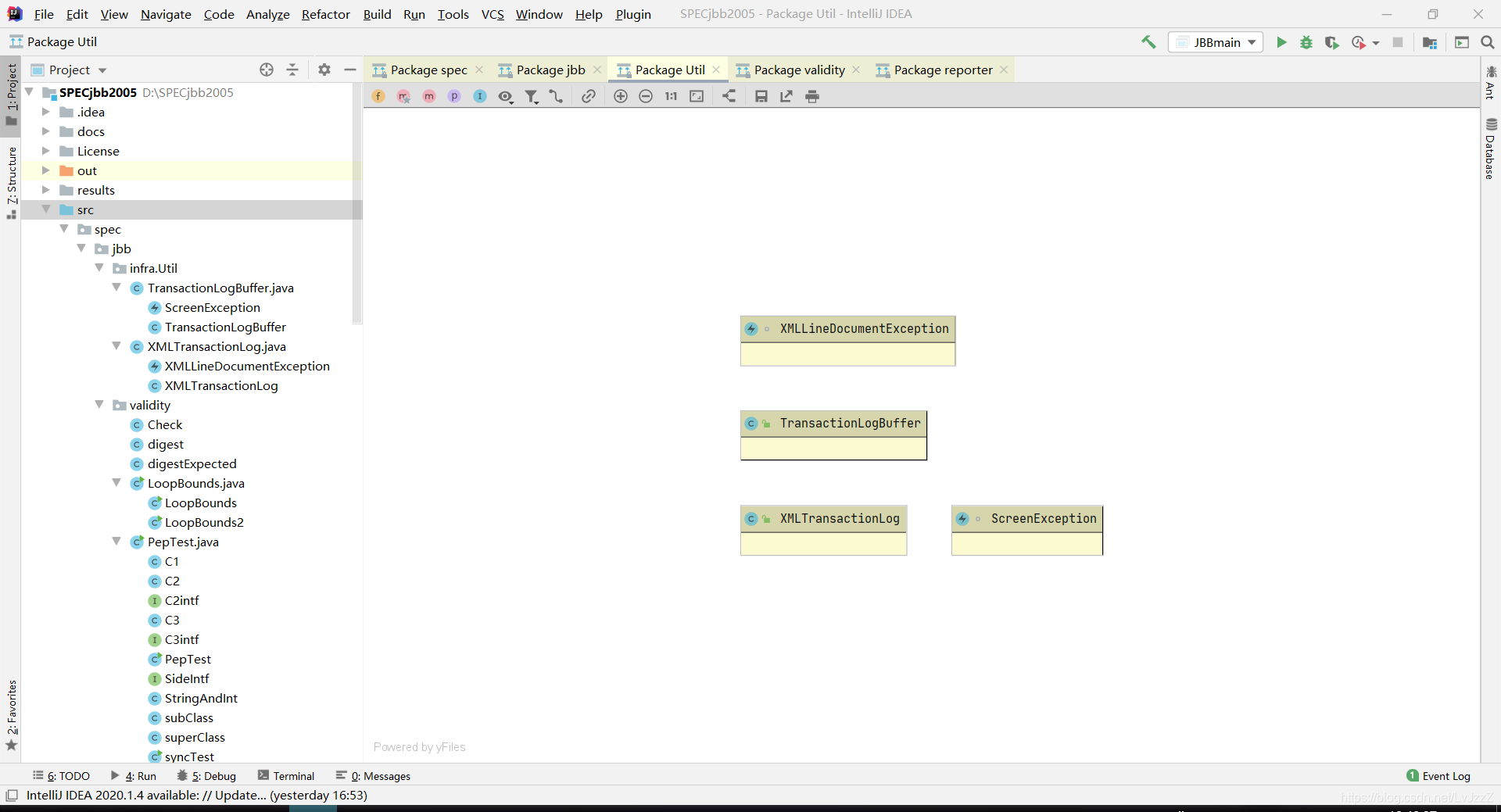The height and width of the screenshot is (812, 1501).
Task: Expand the docs folder
Action: tap(45, 131)
